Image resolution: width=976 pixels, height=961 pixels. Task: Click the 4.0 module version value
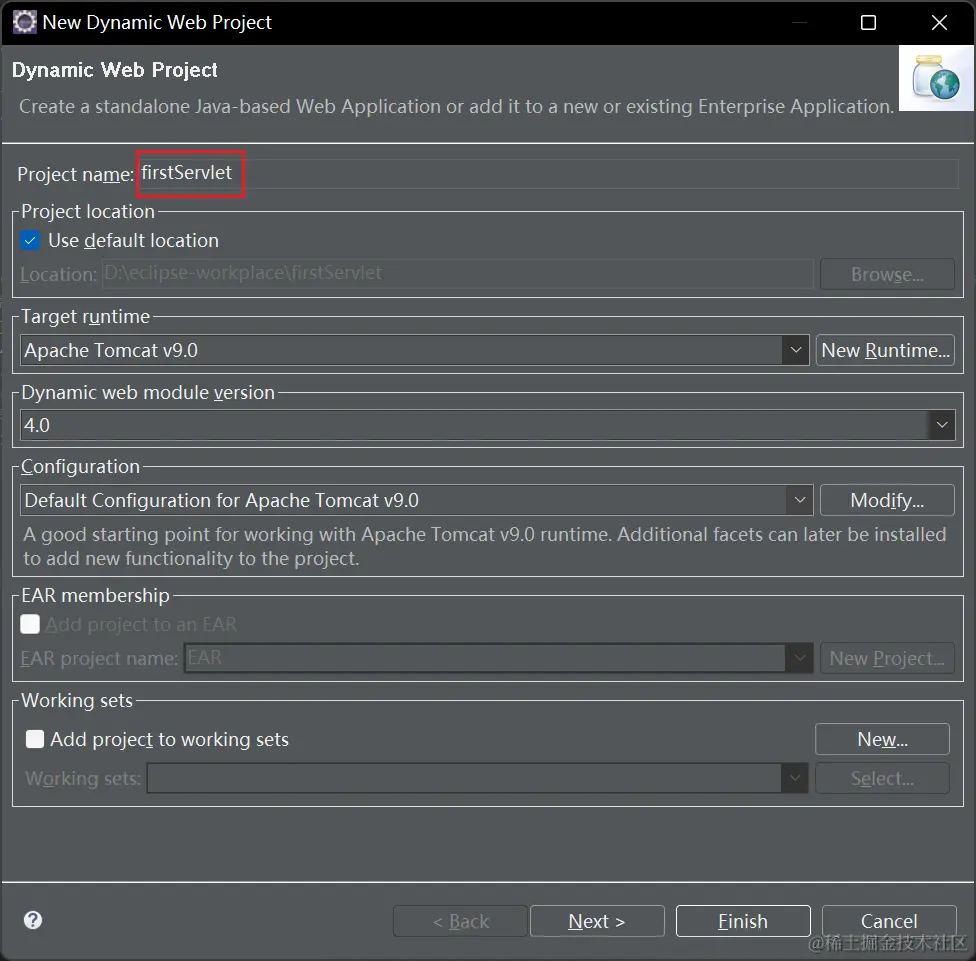pyautogui.click(x=37, y=425)
